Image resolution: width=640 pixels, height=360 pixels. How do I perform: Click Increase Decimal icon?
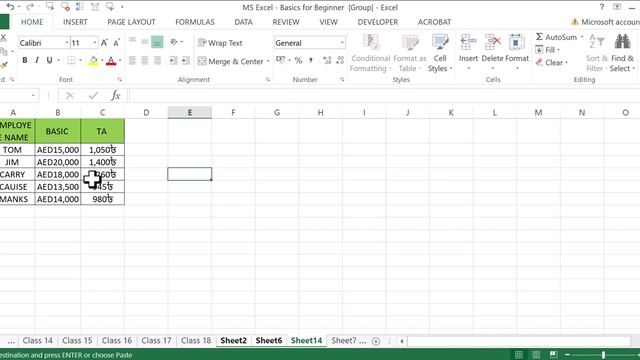[x=327, y=60]
